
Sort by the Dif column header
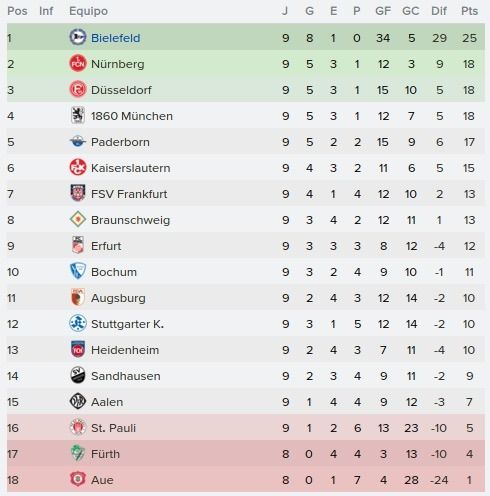click(439, 11)
